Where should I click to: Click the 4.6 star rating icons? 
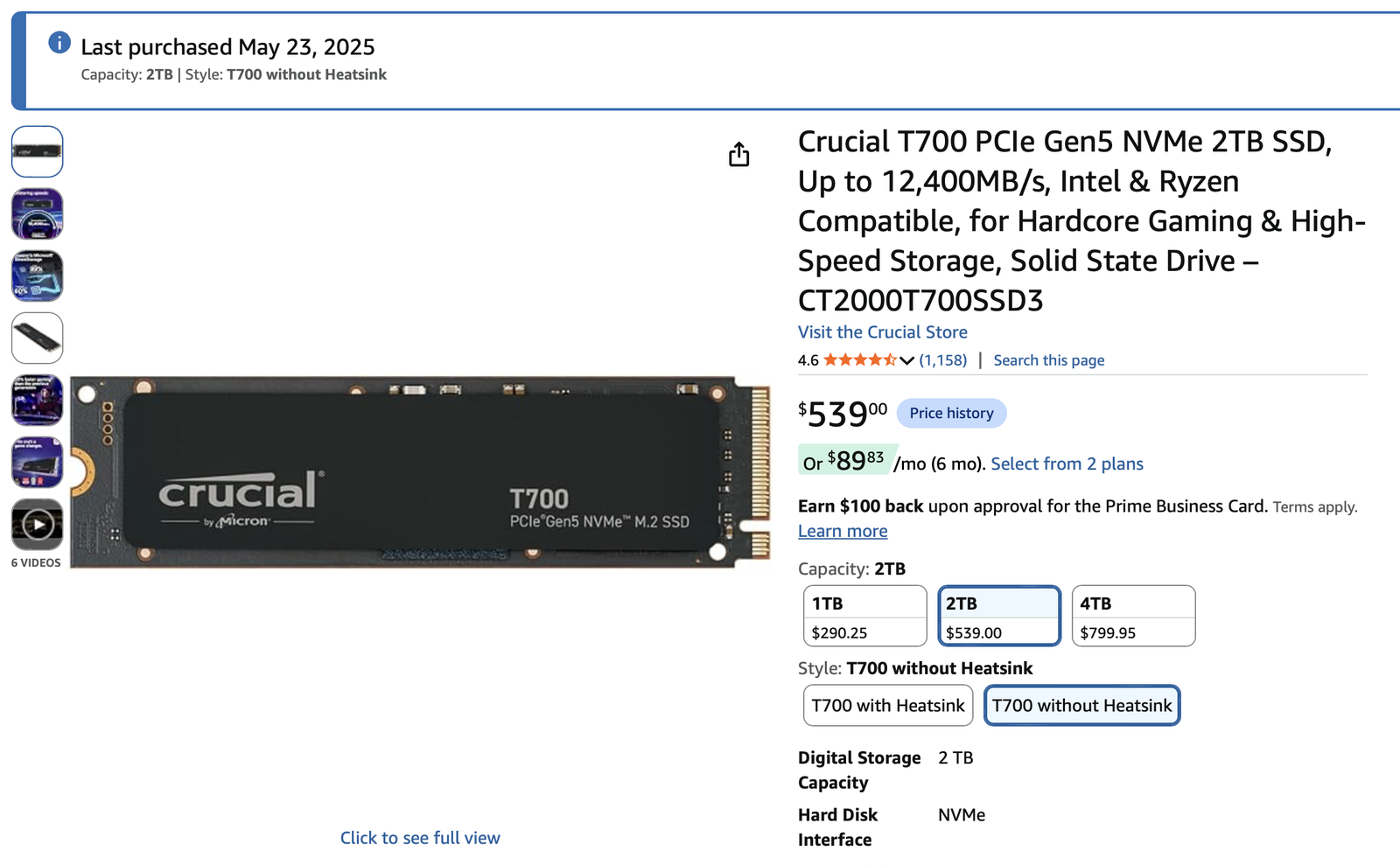point(860,360)
